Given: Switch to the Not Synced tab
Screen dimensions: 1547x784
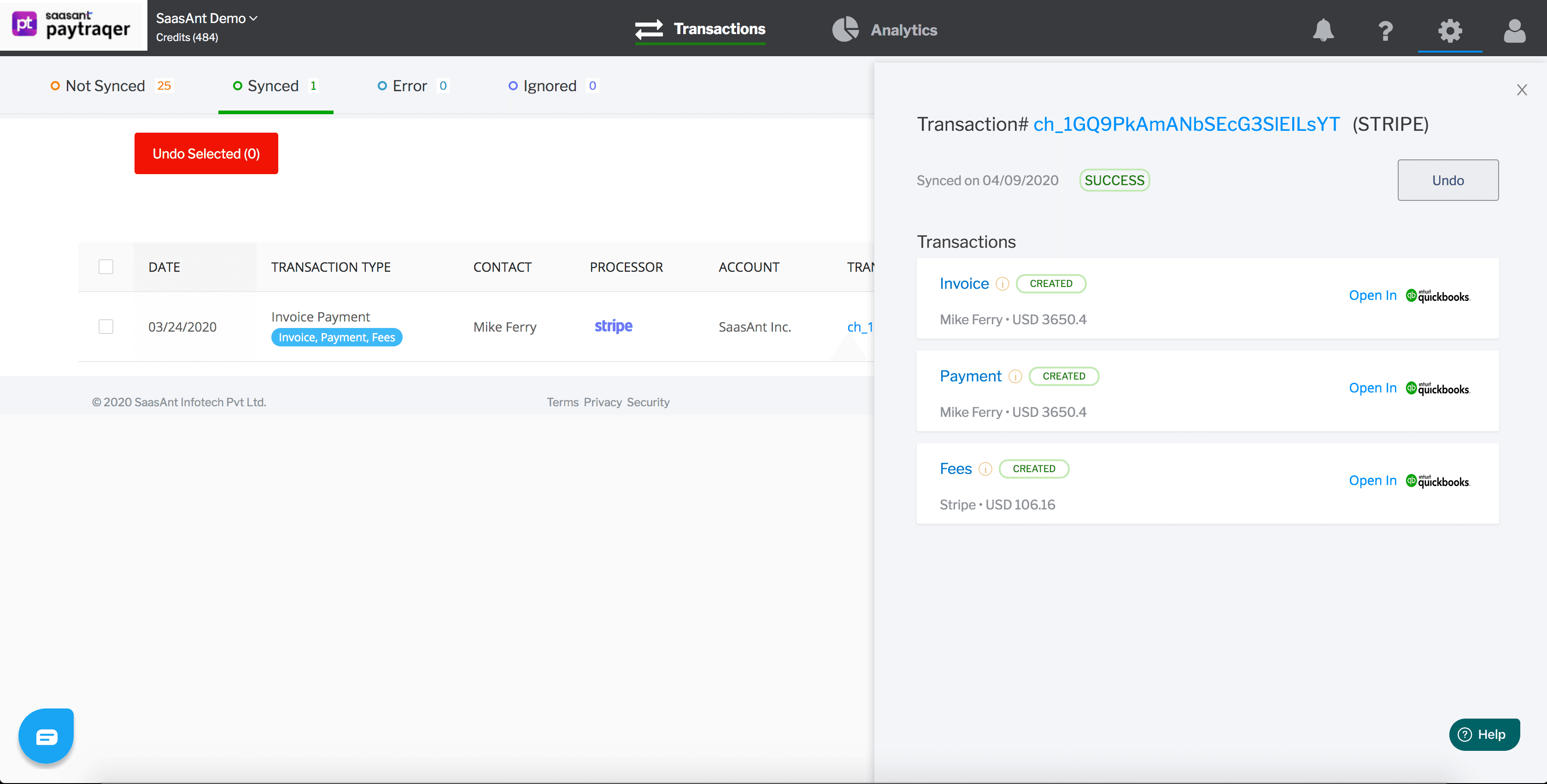Looking at the screenshot, I should [112, 86].
